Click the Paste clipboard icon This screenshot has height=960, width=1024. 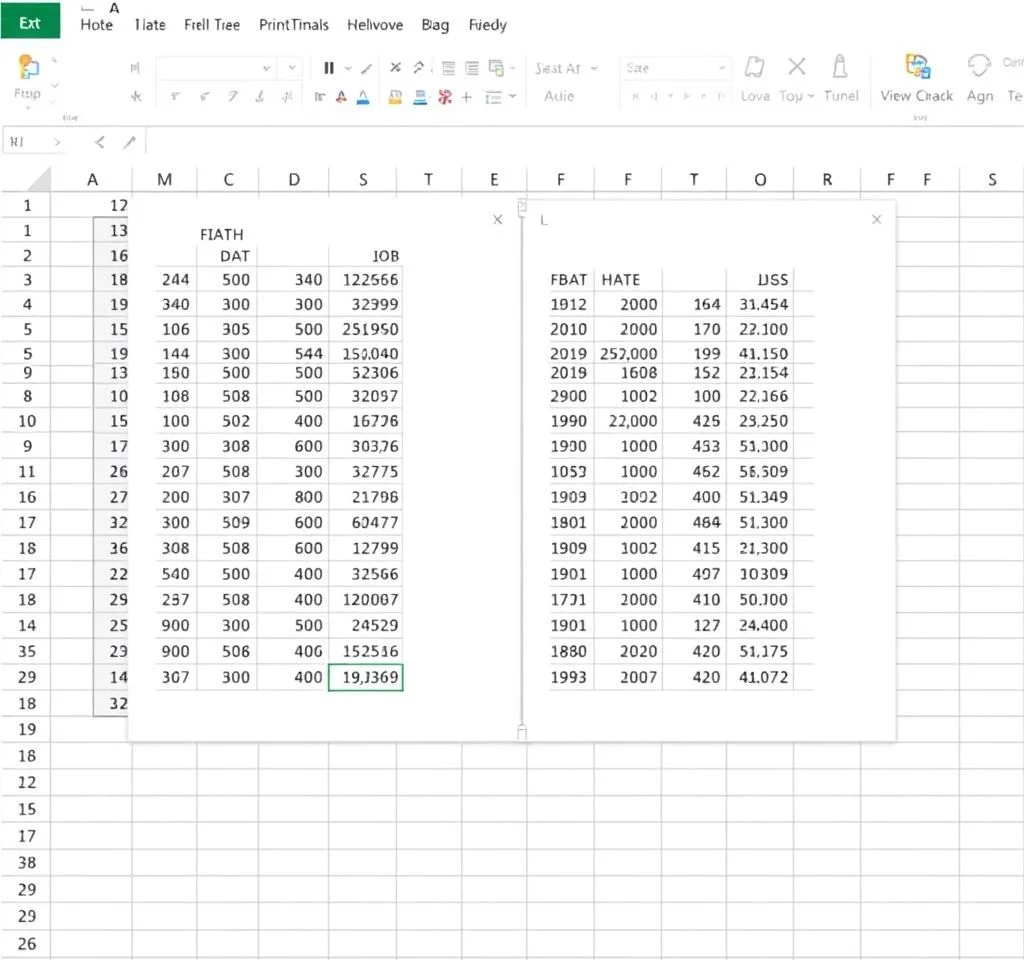coord(28,69)
